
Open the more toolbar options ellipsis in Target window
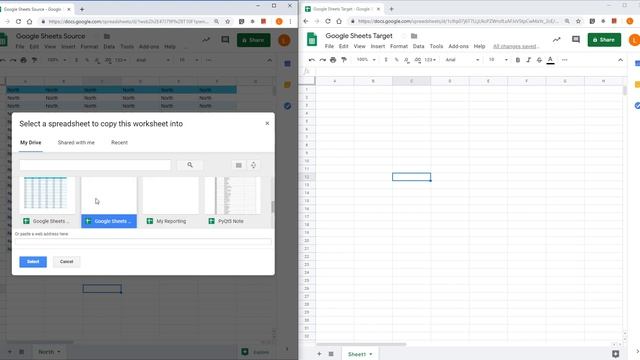(x=564, y=60)
